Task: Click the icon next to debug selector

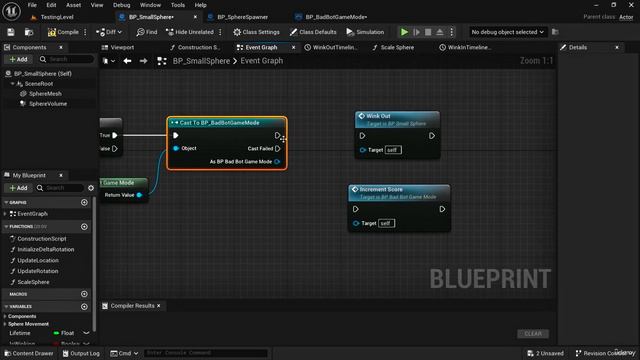Action: coord(555,32)
